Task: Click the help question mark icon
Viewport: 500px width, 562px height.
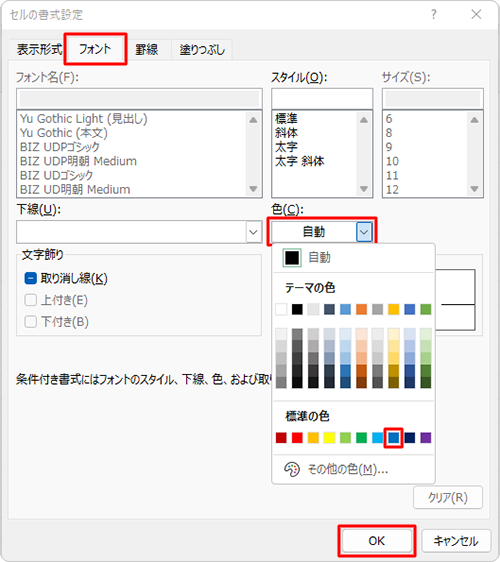Action: [434, 14]
